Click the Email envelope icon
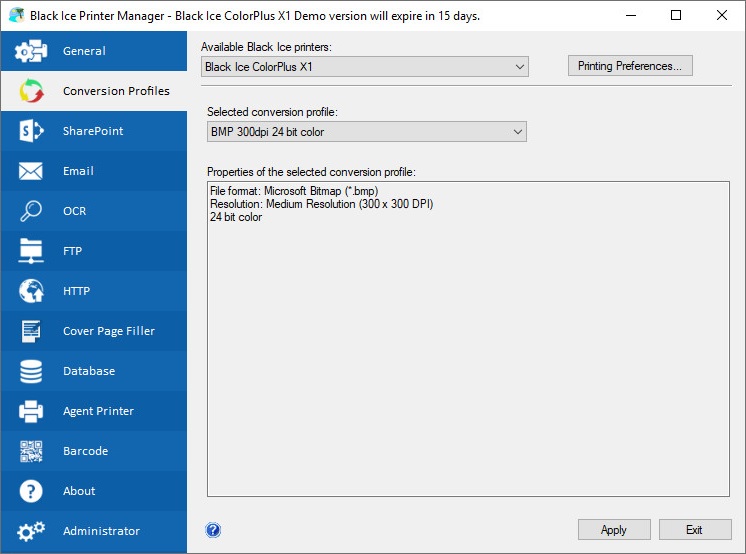This screenshot has width=746, height=554. click(x=31, y=171)
